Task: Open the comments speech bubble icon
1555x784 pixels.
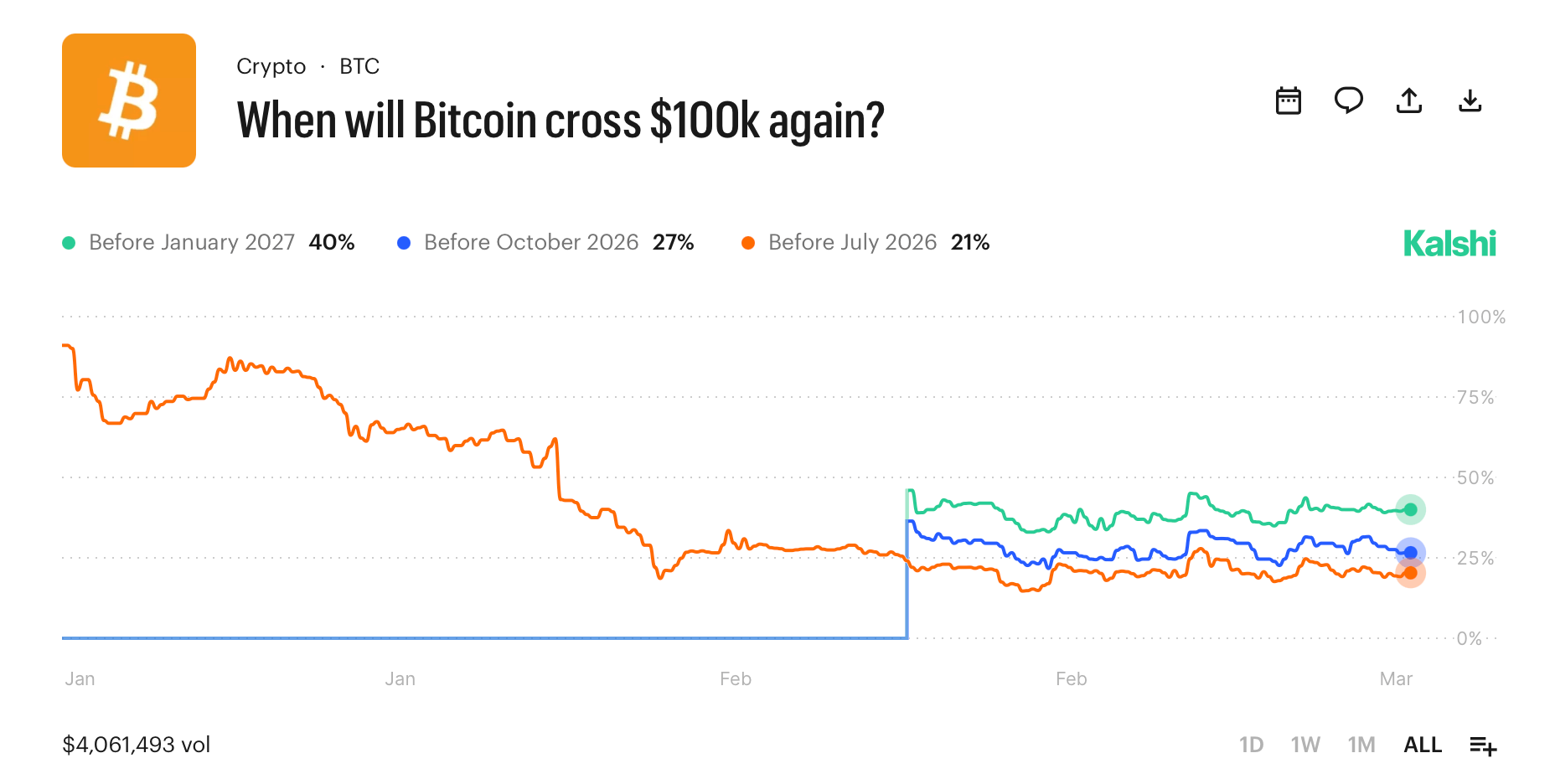Action: tap(1348, 101)
